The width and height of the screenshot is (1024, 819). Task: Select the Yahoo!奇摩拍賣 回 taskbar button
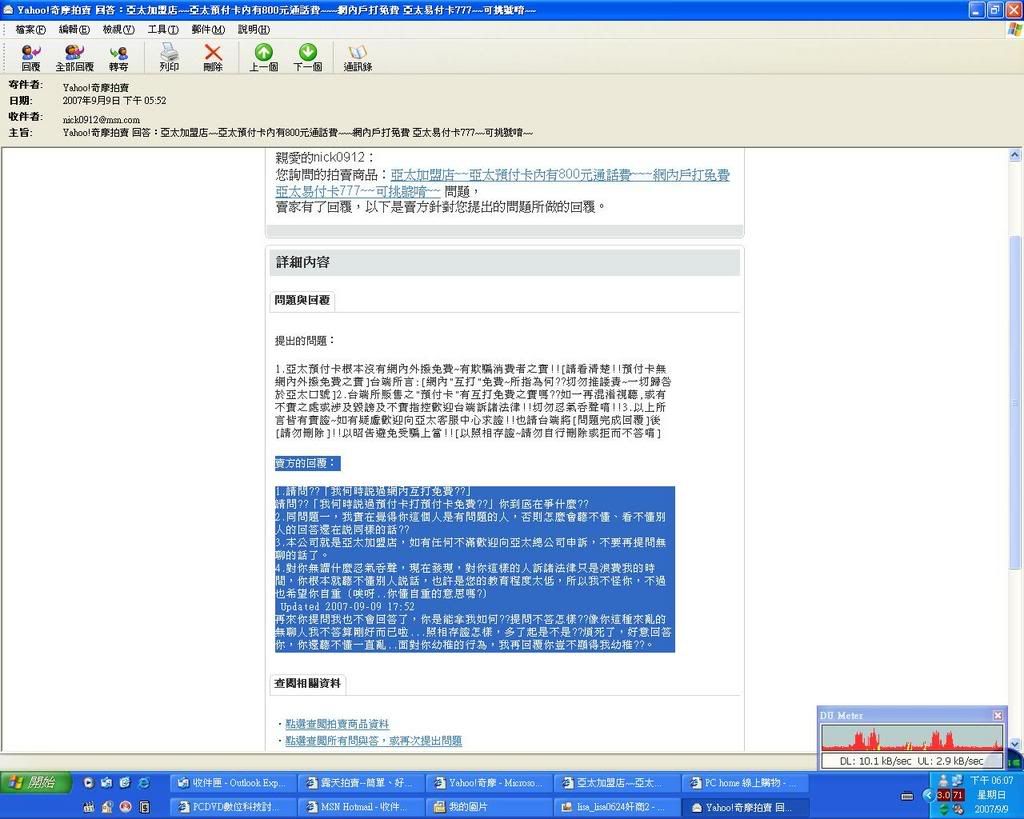coord(744,807)
